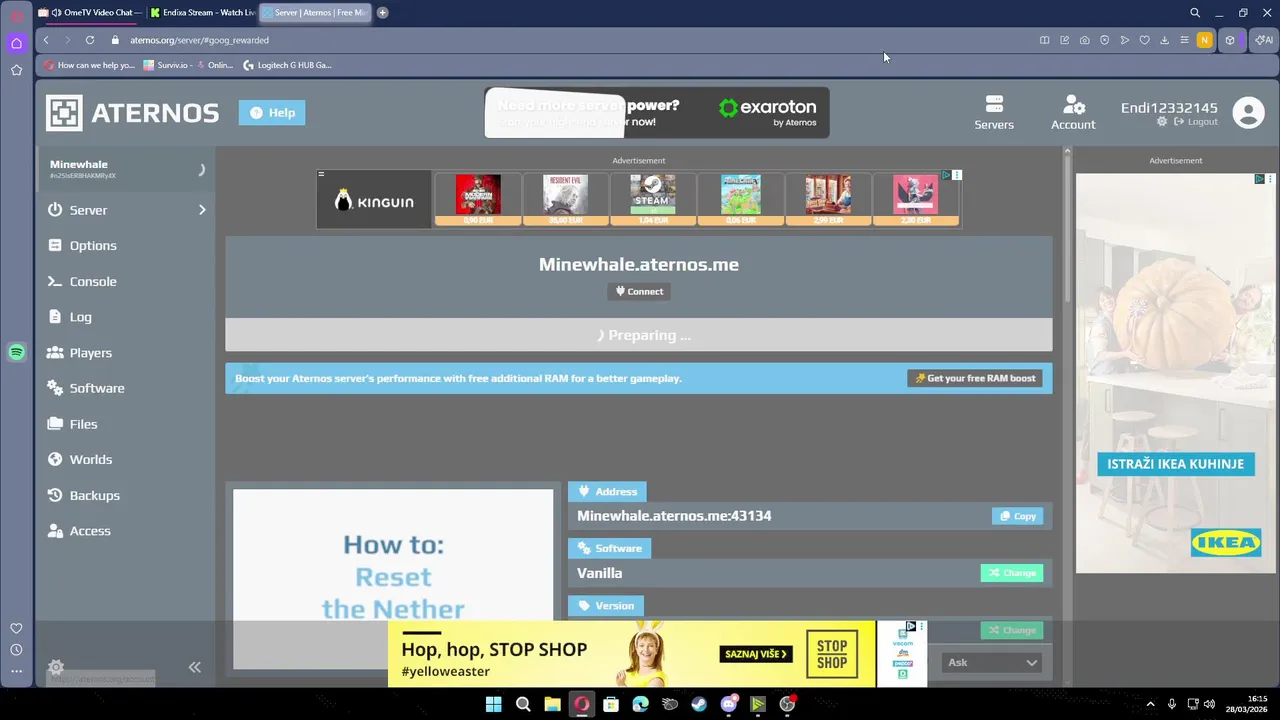Viewport: 1280px width, 720px height.
Task: Take a snapshot with camera toolbar icon
Action: (1084, 40)
